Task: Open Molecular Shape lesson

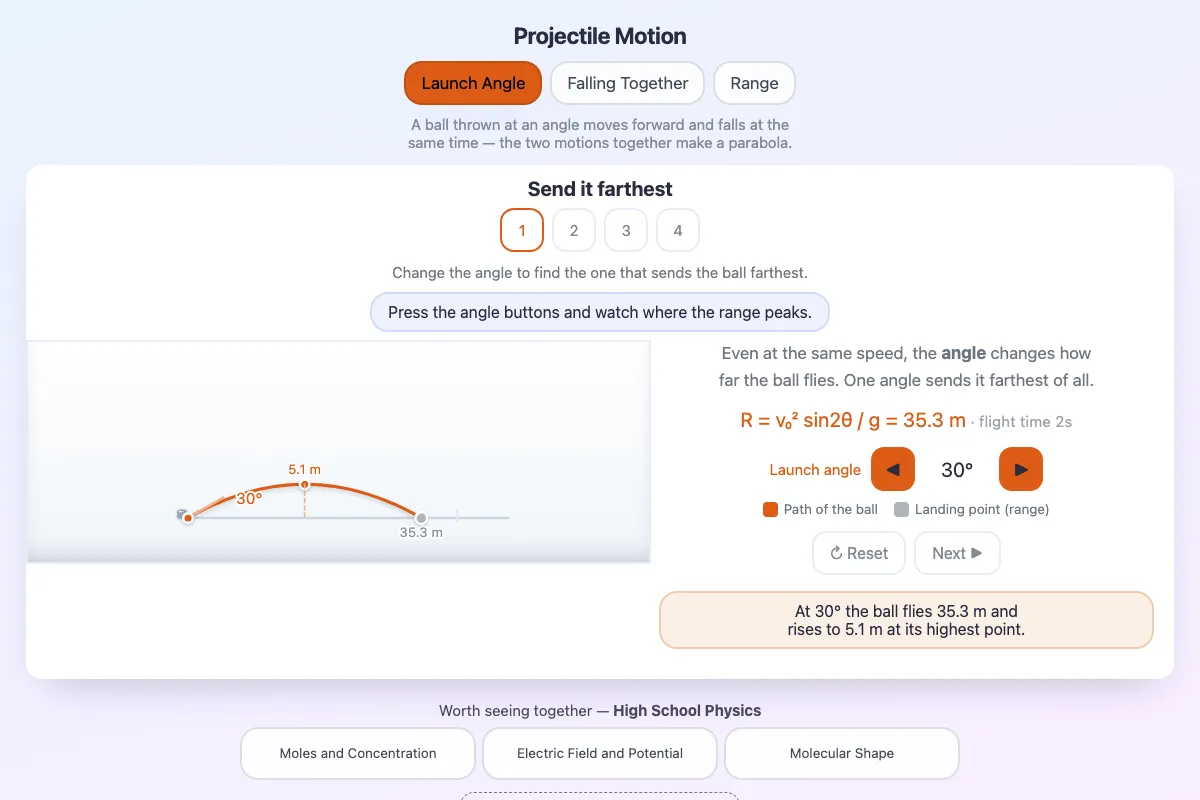Action: pyautogui.click(x=842, y=753)
